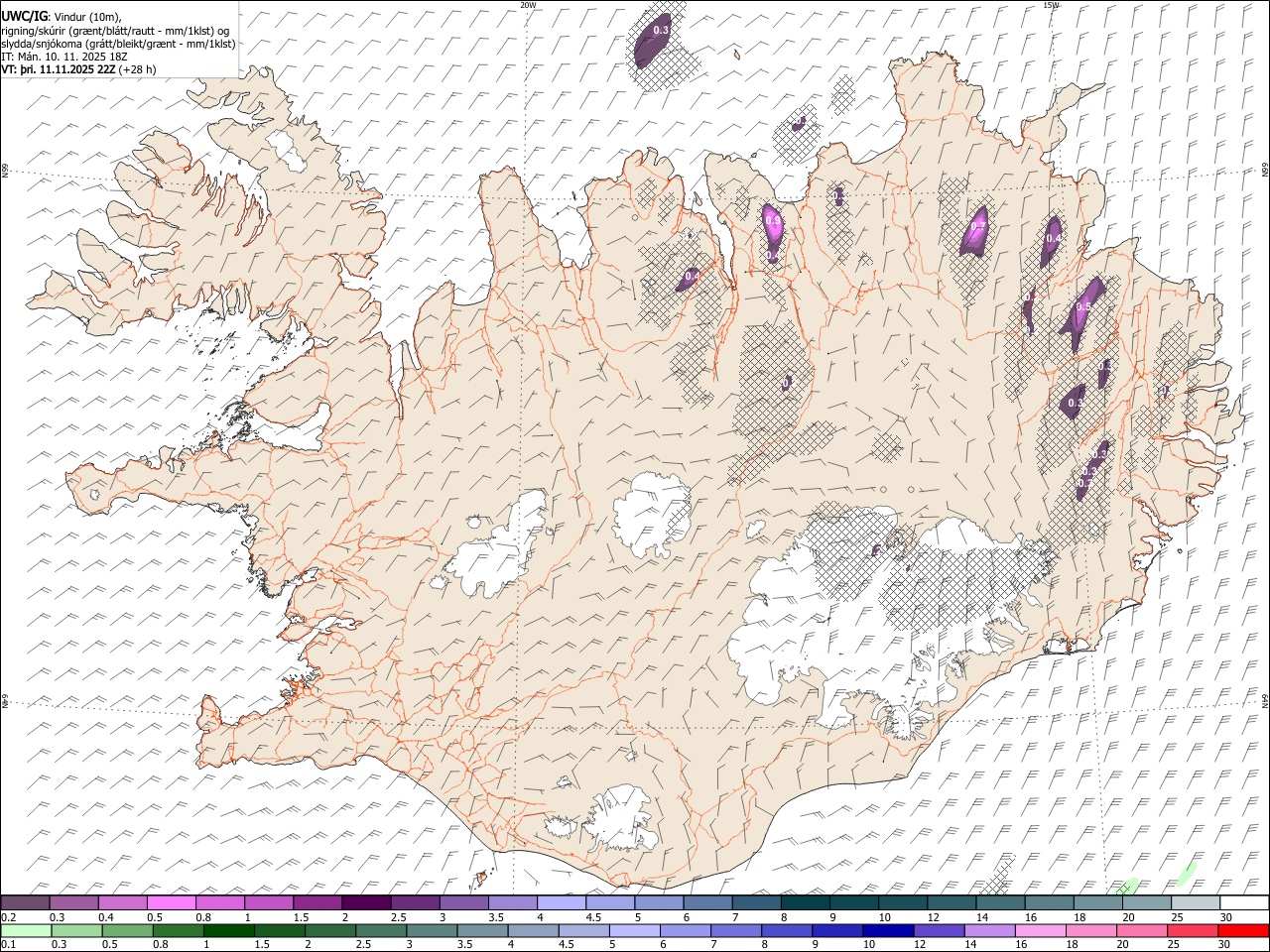
Task: Pick the darkest green 1 swatch in the lower legend row
Action: (x=228, y=931)
